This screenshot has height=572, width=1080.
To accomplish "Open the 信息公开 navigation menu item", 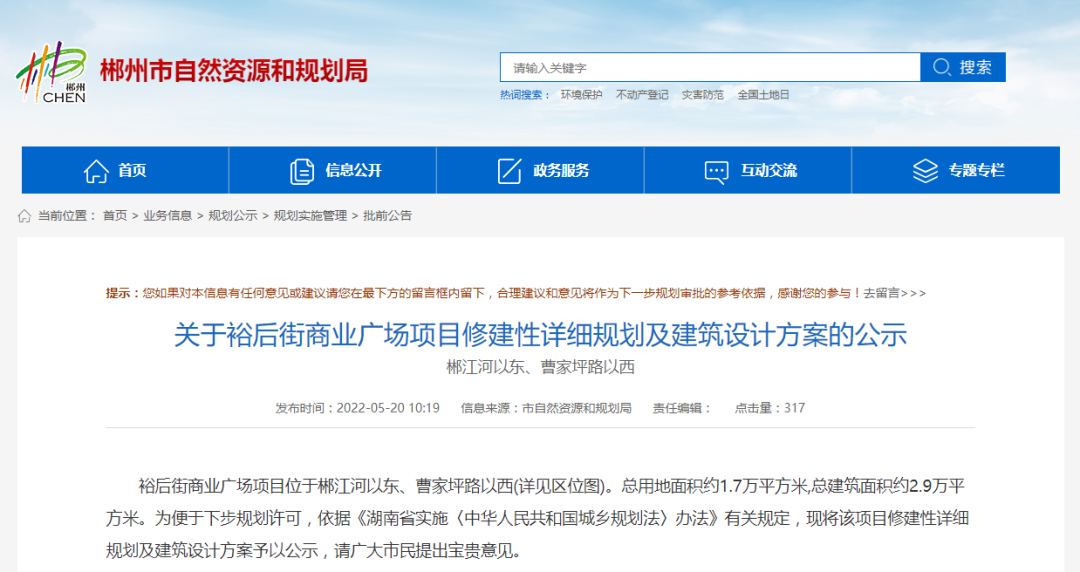I will (333, 170).
